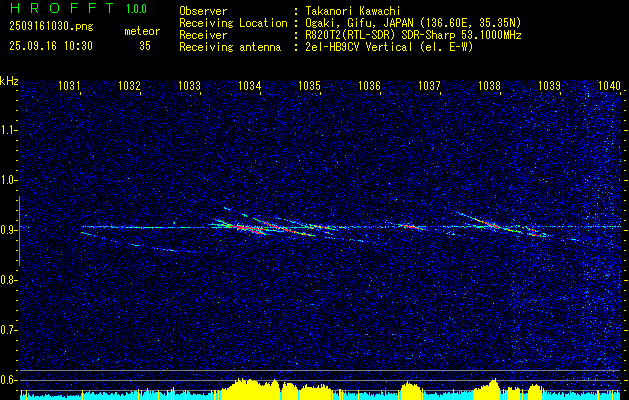Click the Observer field label
This screenshot has width=629, height=400.
[203, 11]
